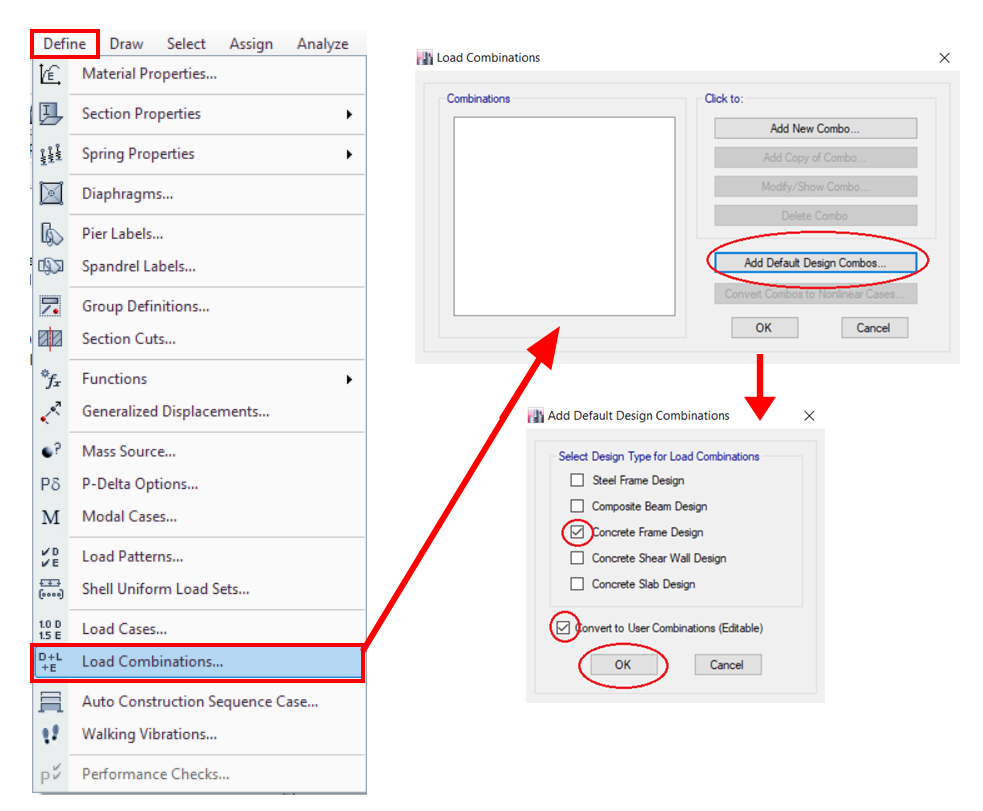
Task: Expand the Section Properties submenu arrow
Action: [x=349, y=114]
